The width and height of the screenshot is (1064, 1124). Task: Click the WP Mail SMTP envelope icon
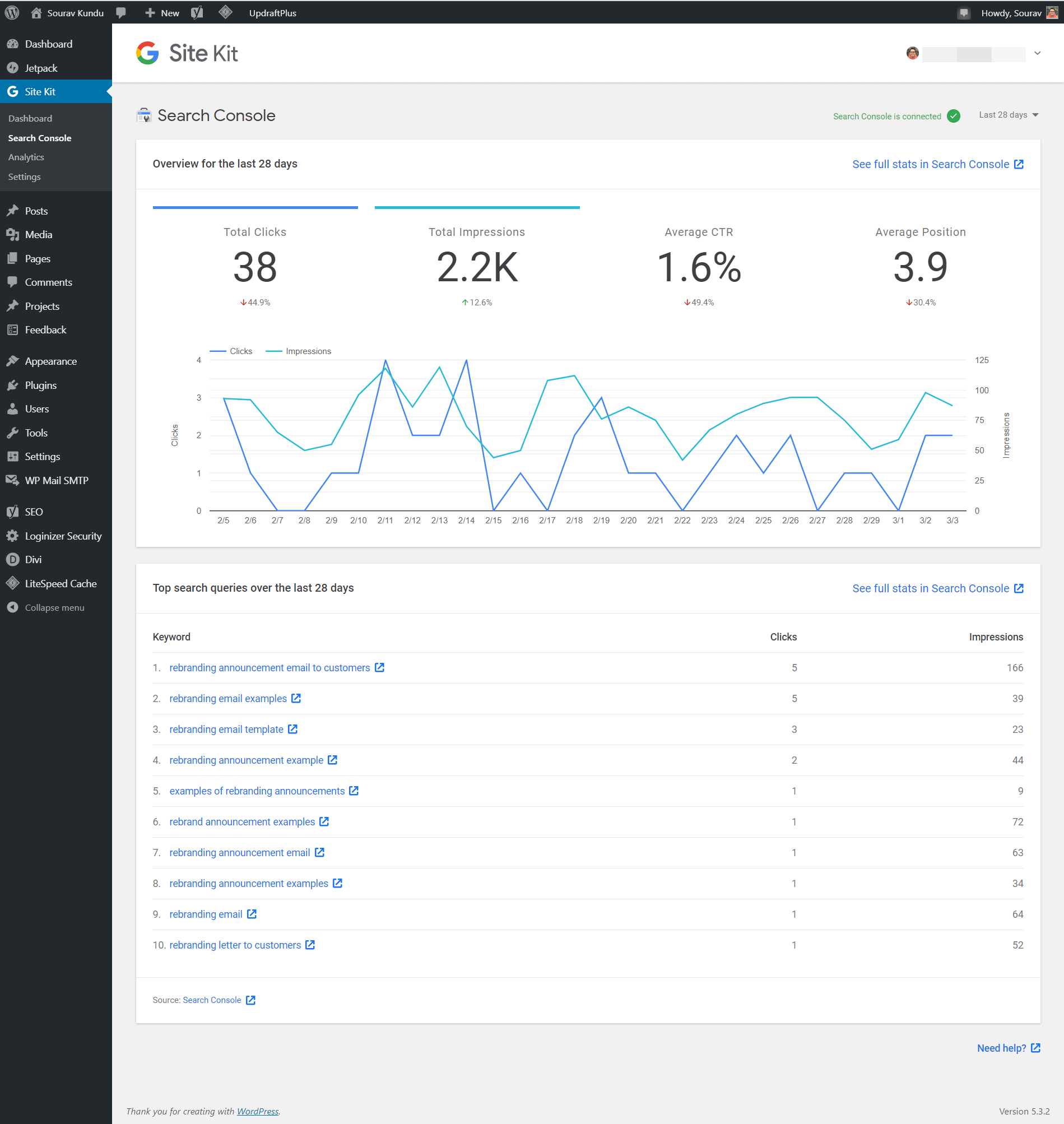pos(12,480)
